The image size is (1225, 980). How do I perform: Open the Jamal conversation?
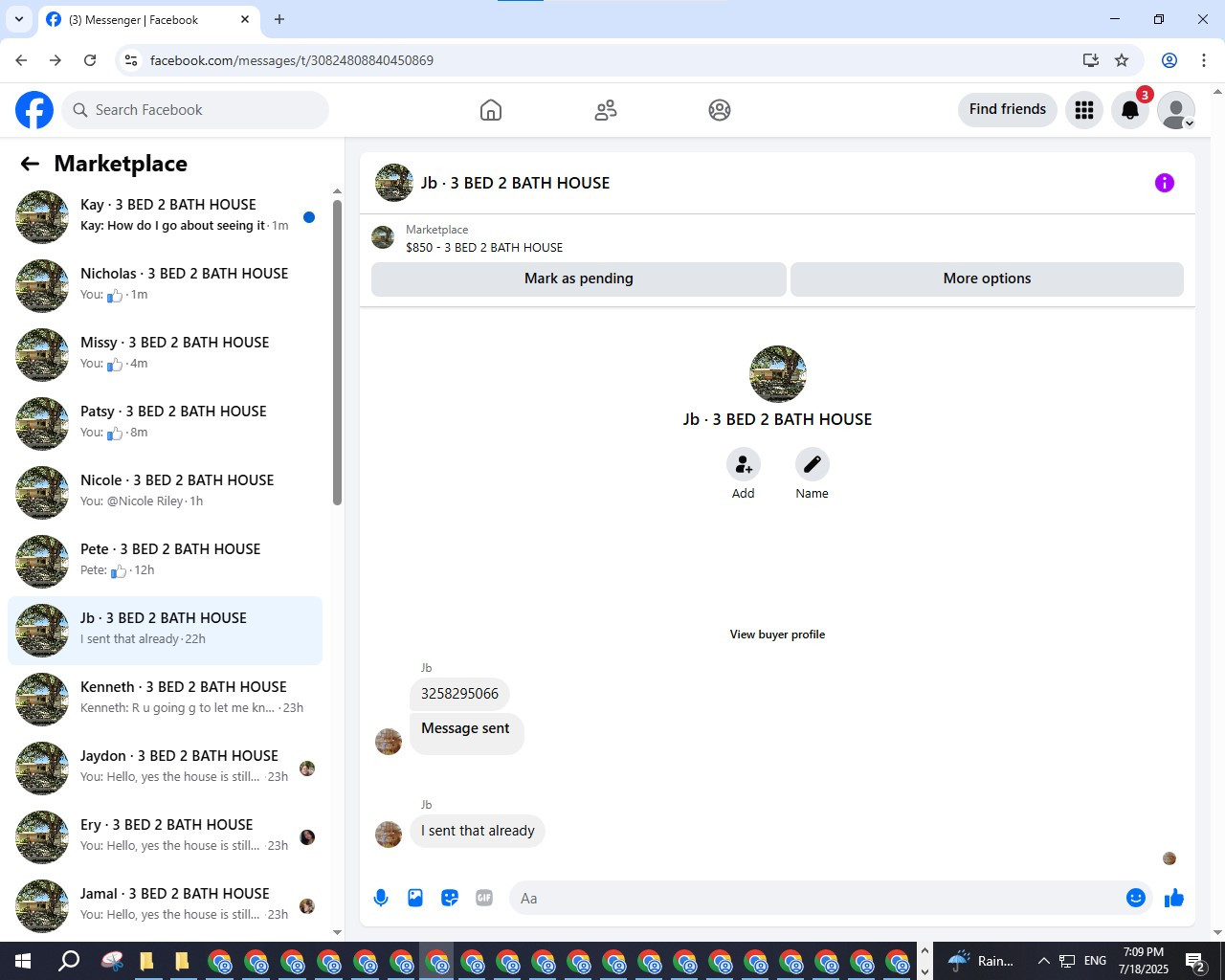[165, 906]
